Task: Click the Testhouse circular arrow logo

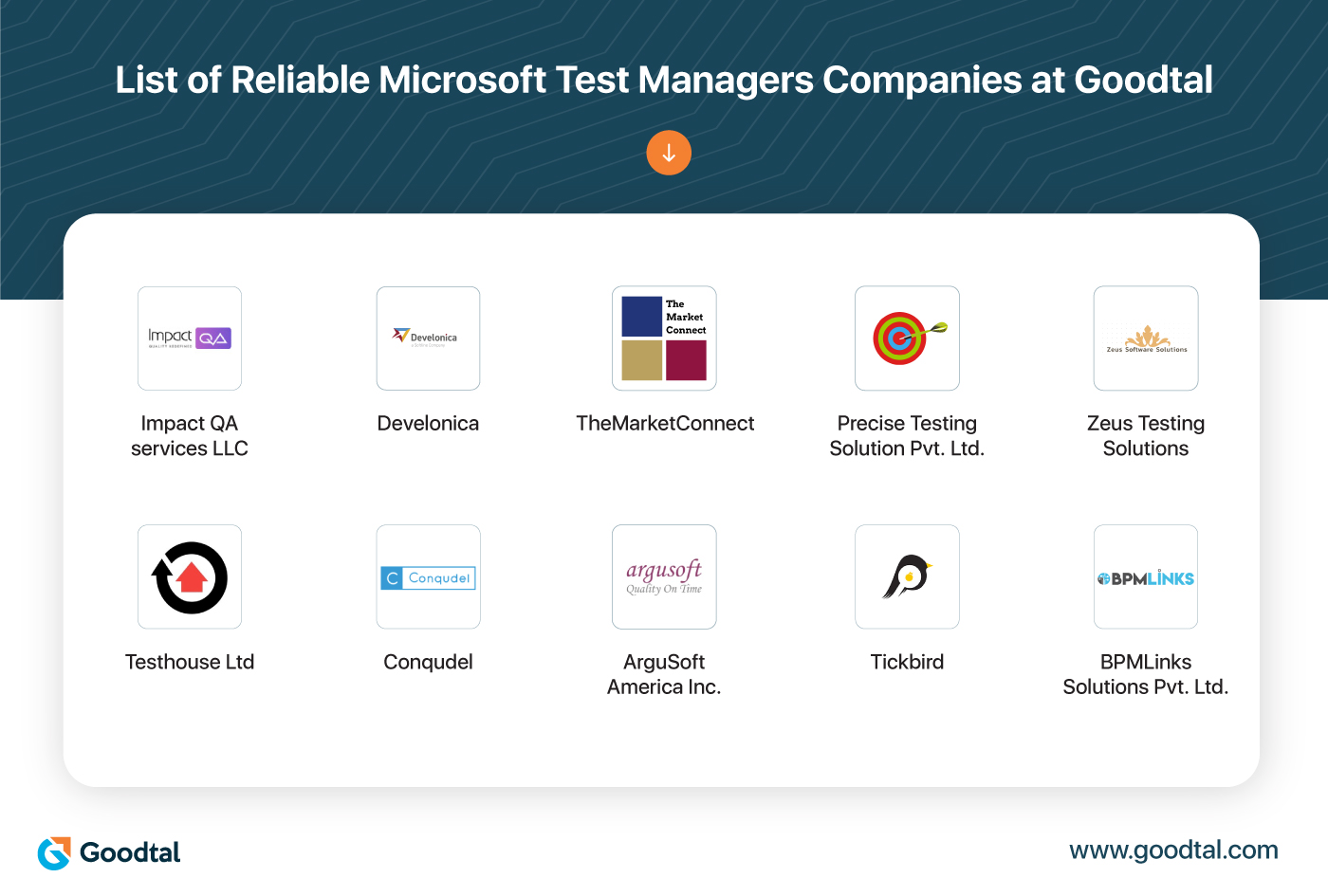Action: click(x=190, y=577)
